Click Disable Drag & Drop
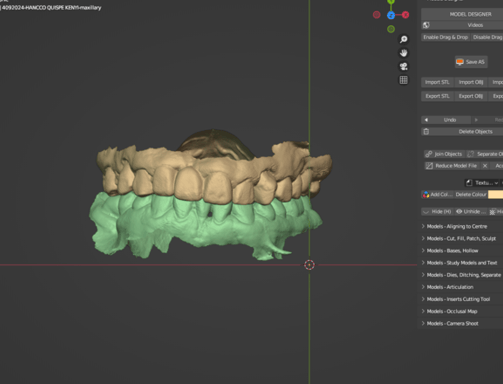 487,37
